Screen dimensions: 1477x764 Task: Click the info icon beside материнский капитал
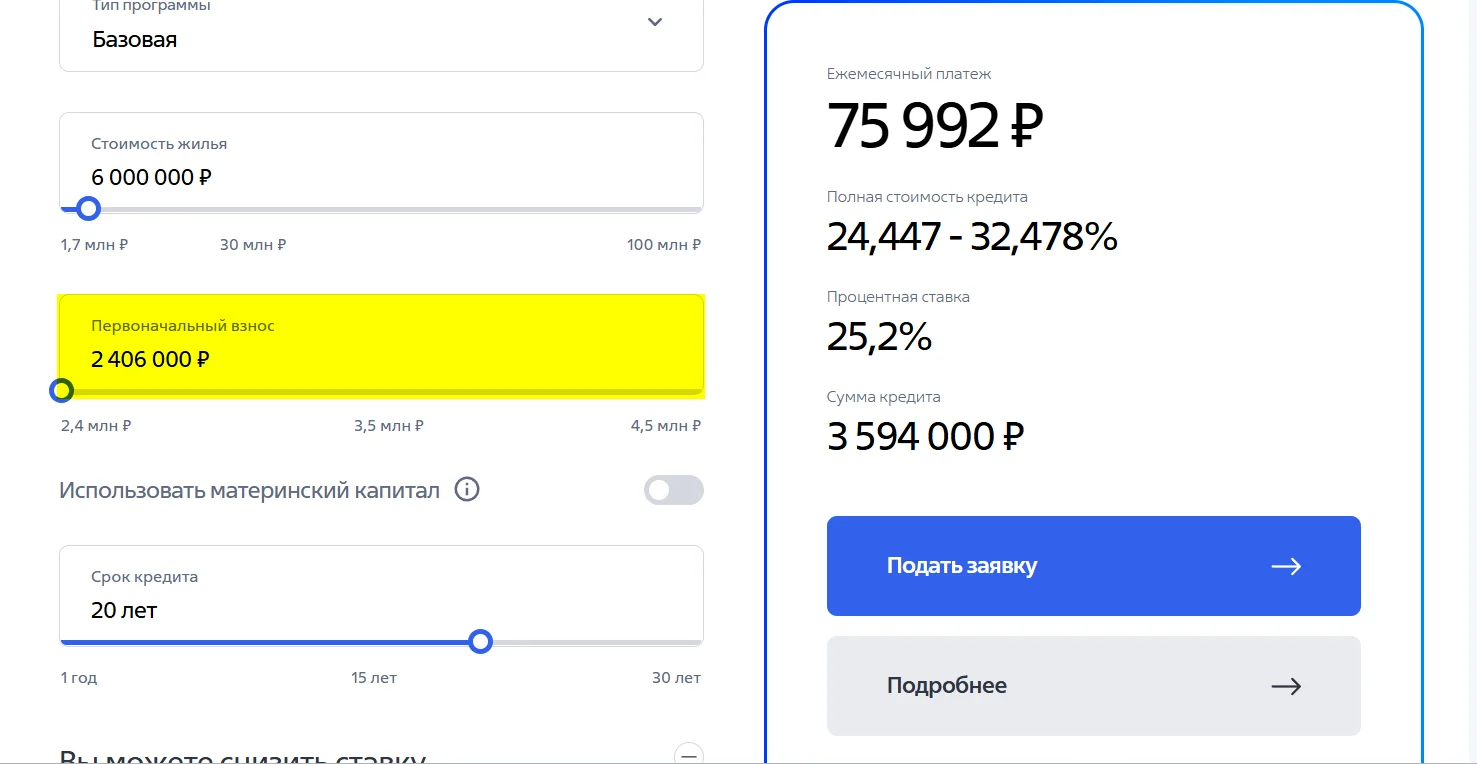pyautogui.click(x=467, y=490)
